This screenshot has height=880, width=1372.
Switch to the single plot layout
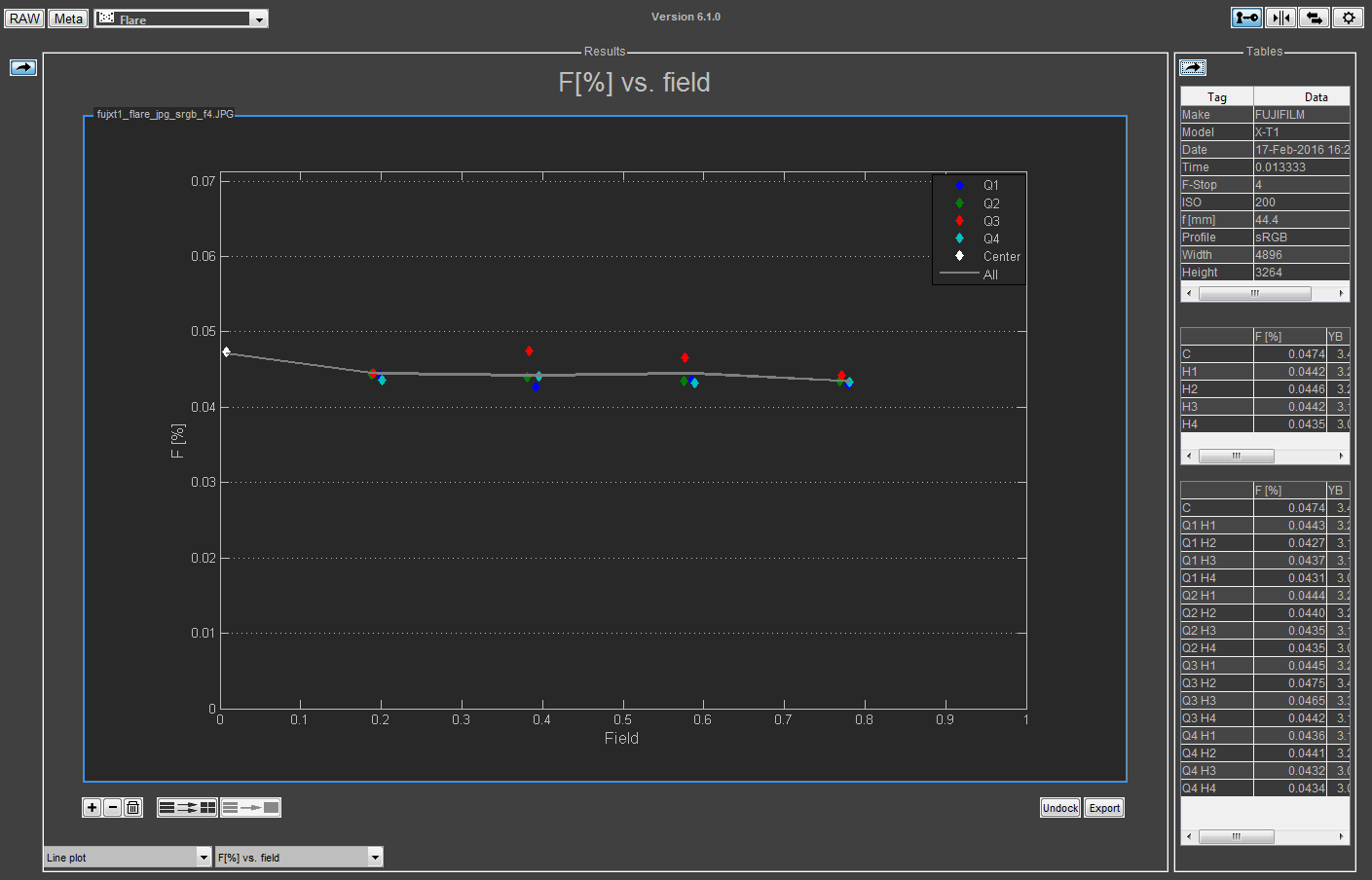[250, 807]
